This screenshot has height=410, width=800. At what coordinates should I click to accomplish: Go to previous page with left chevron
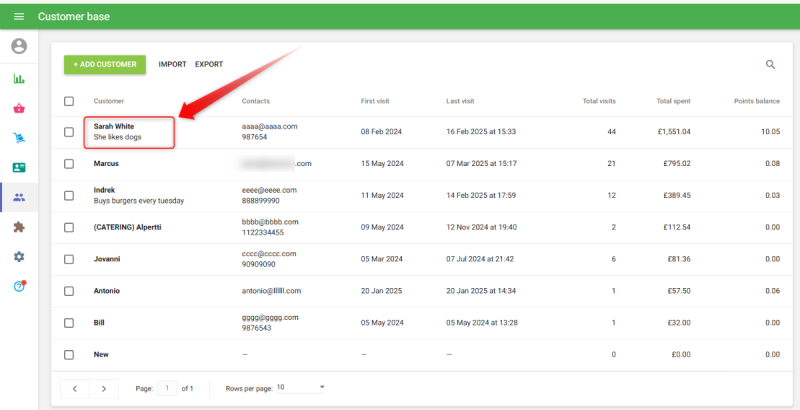pos(75,388)
